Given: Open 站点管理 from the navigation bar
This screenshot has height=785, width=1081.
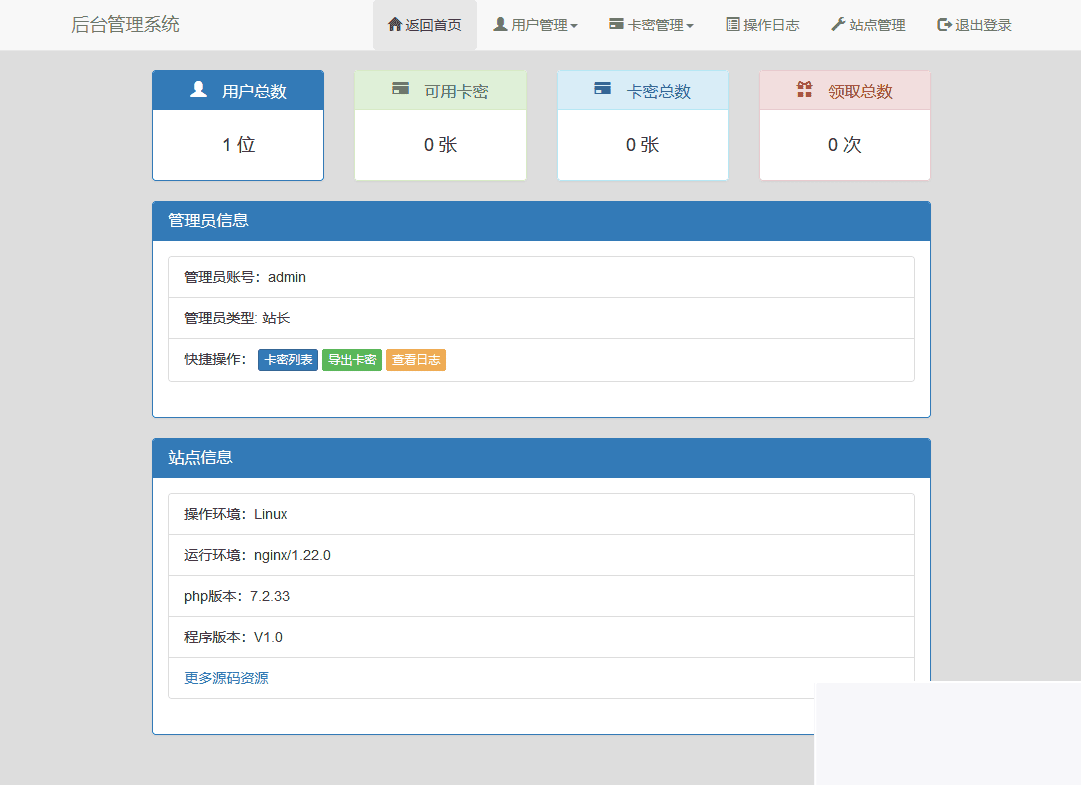Looking at the screenshot, I should [x=867, y=25].
